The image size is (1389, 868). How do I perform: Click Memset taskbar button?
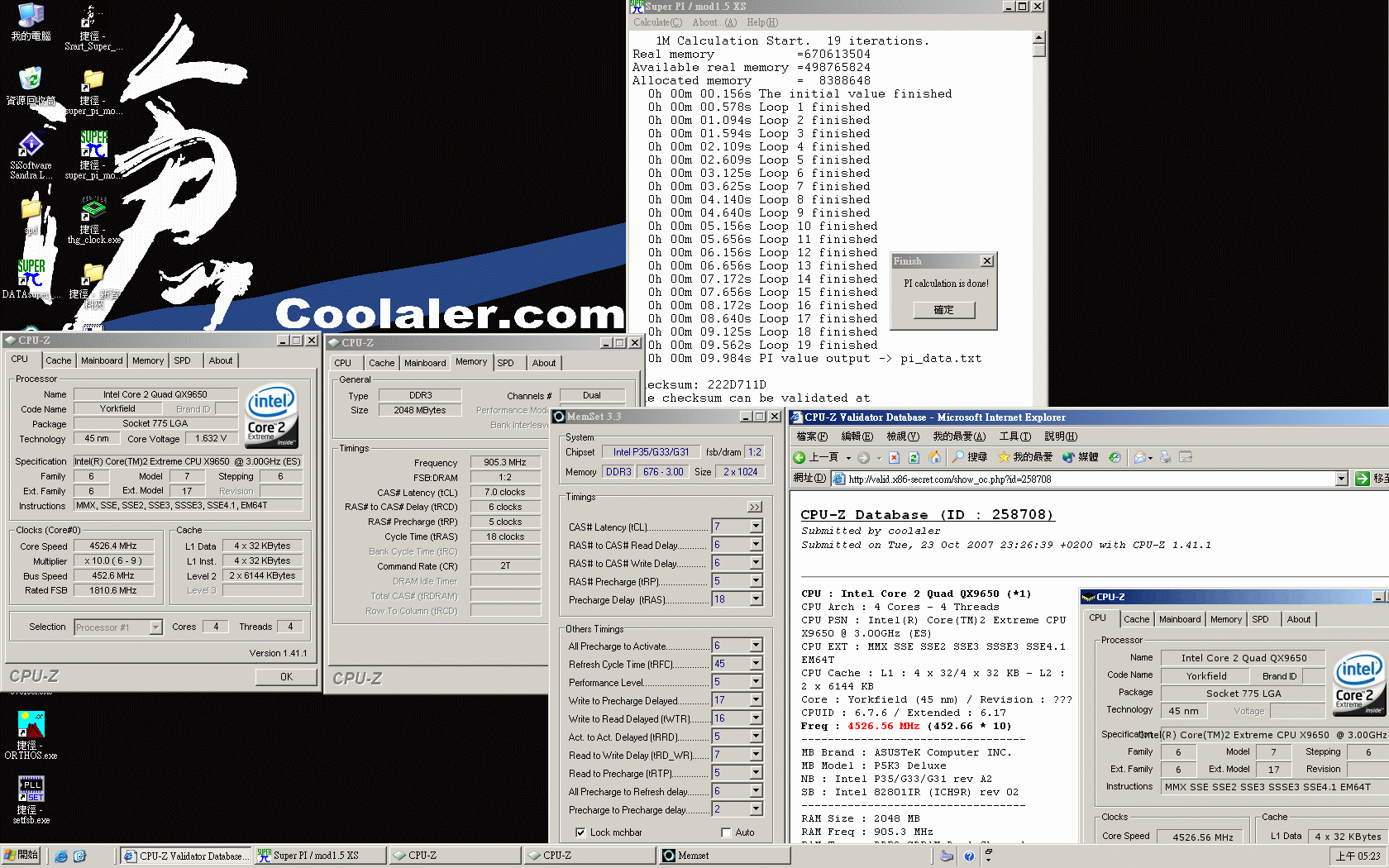coord(723,856)
